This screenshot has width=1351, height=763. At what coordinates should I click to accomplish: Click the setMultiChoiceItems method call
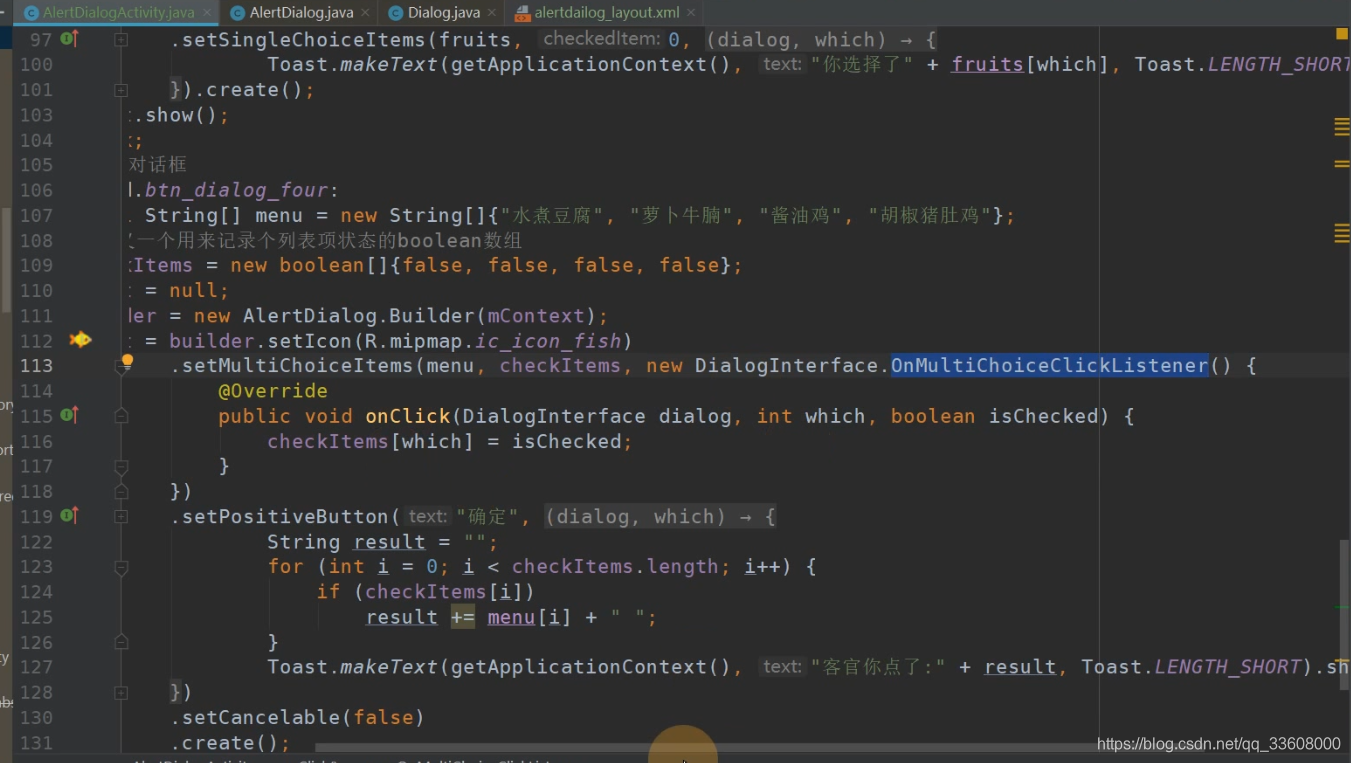pos(298,366)
